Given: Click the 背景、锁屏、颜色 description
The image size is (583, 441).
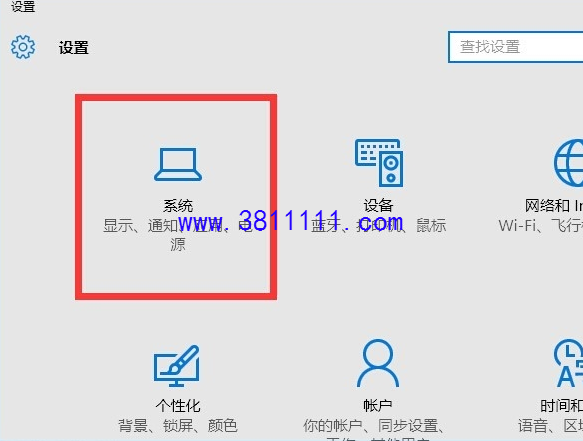Looking at the screenshot, I should click(x=178, y=425).
